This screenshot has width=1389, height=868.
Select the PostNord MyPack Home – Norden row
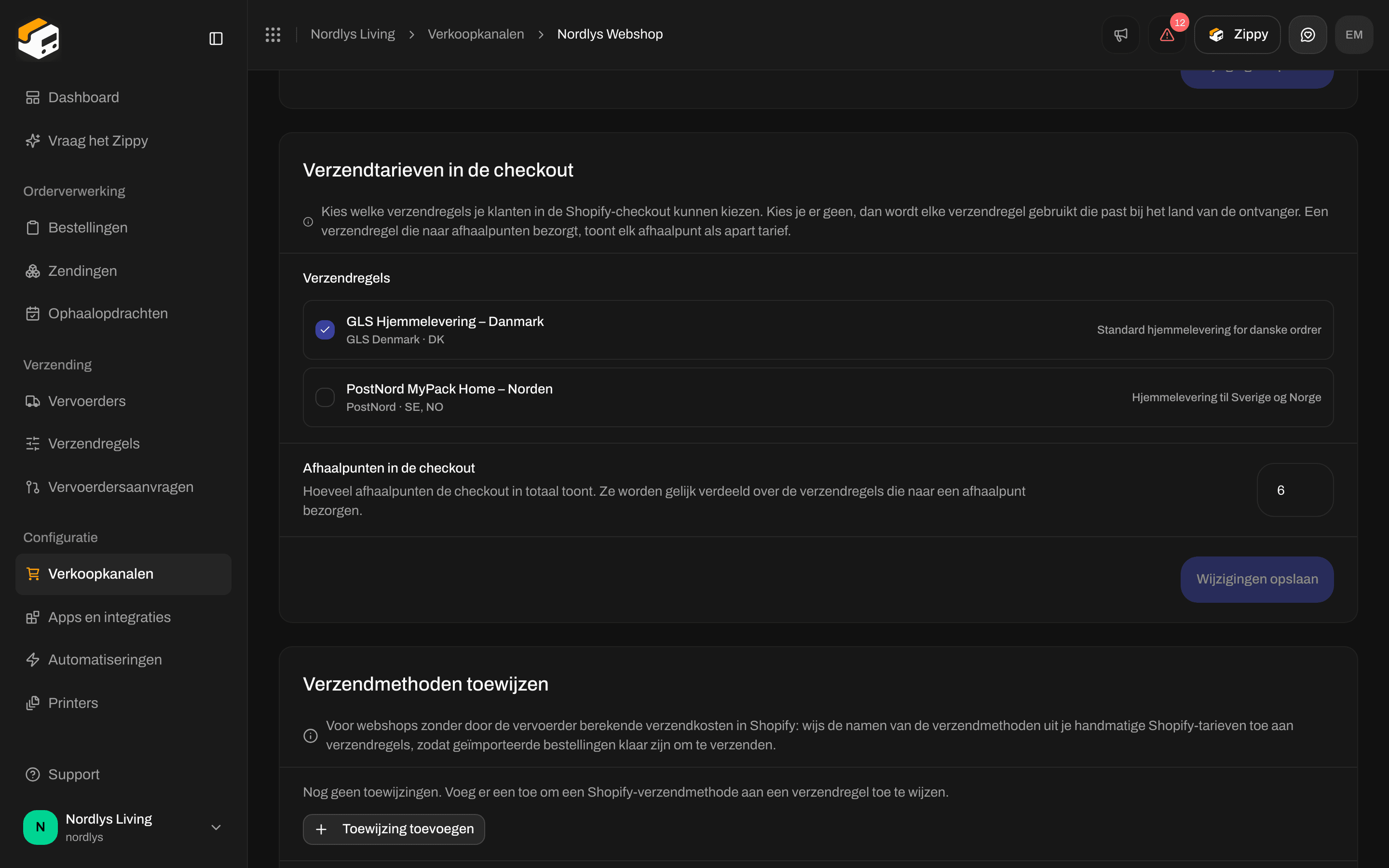(818, 397)
